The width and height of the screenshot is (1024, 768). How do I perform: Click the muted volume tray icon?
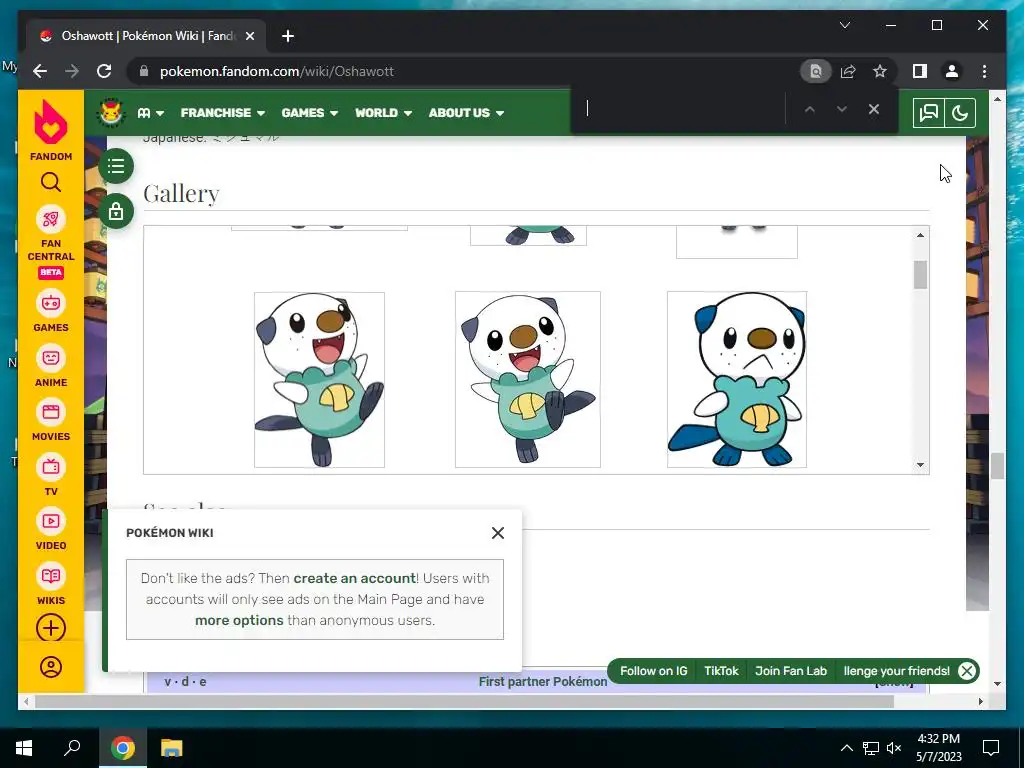point(894,748)
